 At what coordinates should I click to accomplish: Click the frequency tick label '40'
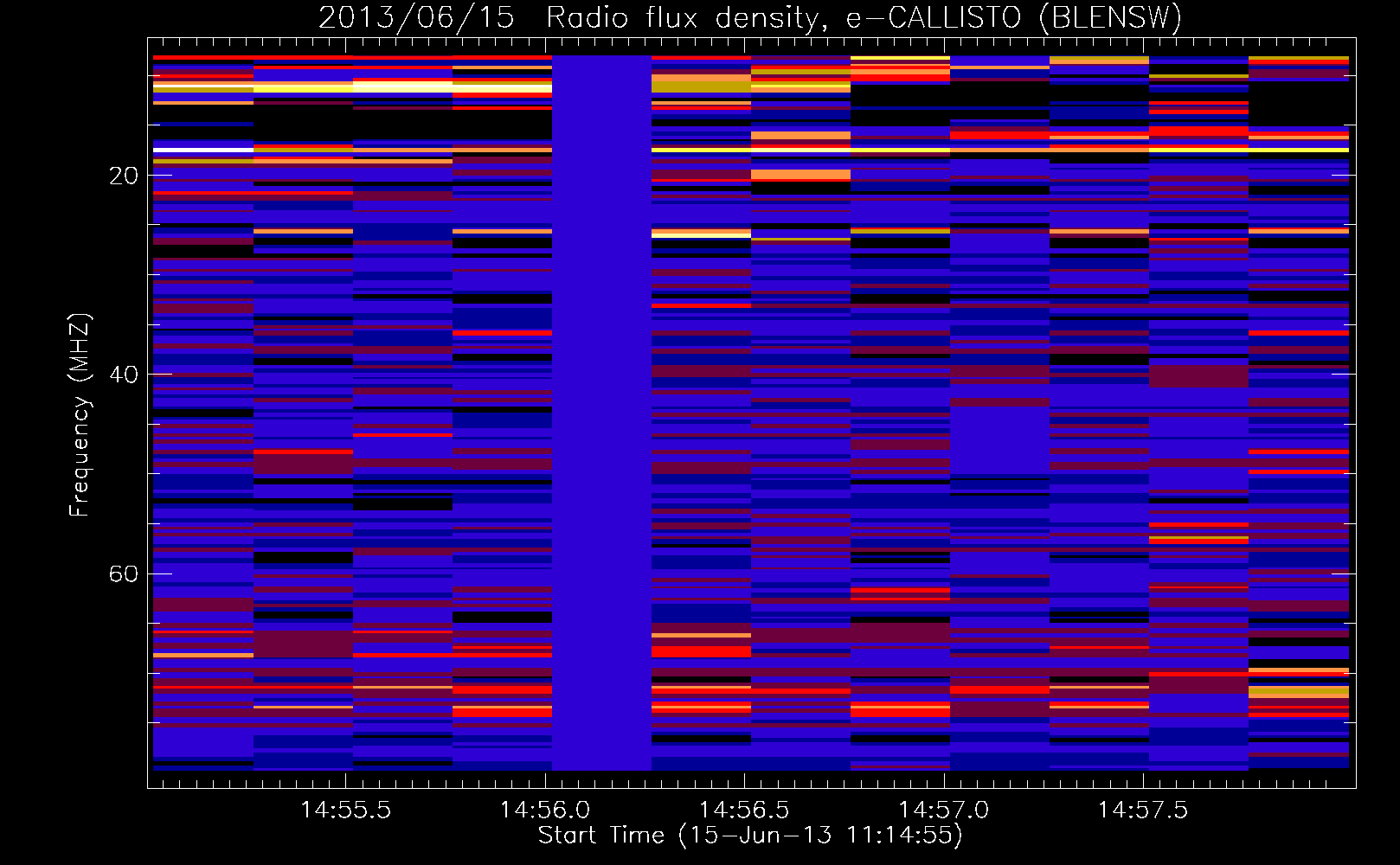click(124, 375)
